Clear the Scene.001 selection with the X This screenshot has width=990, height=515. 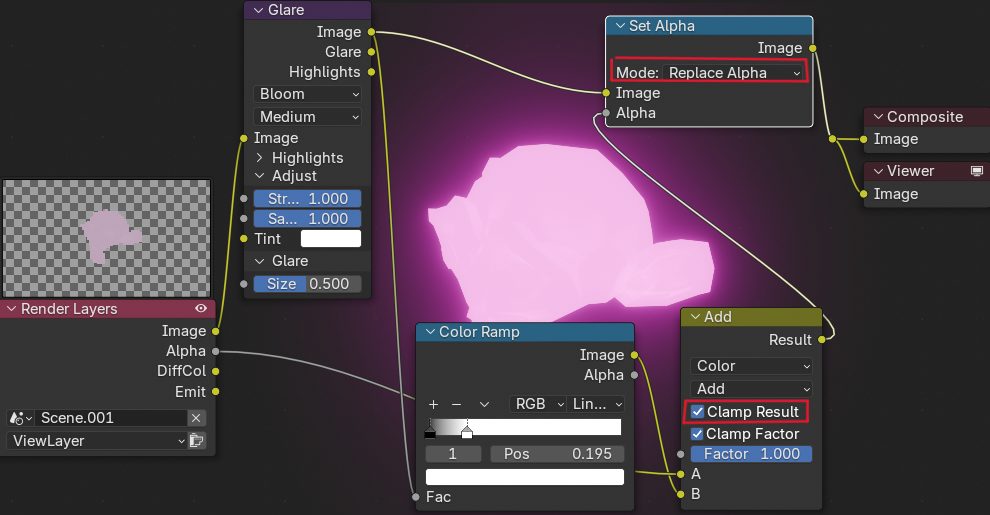point(197,418)
